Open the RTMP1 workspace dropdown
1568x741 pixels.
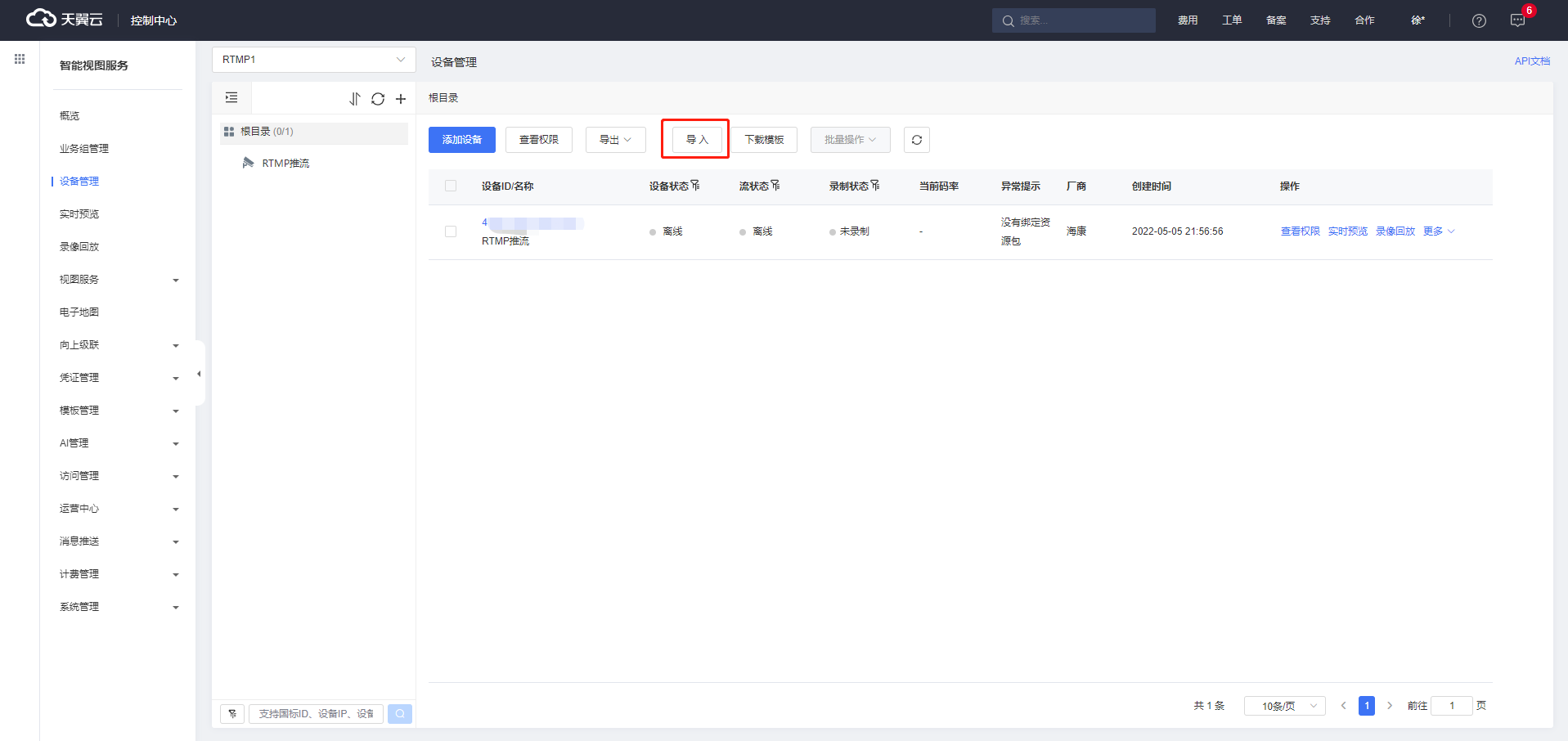313,60
